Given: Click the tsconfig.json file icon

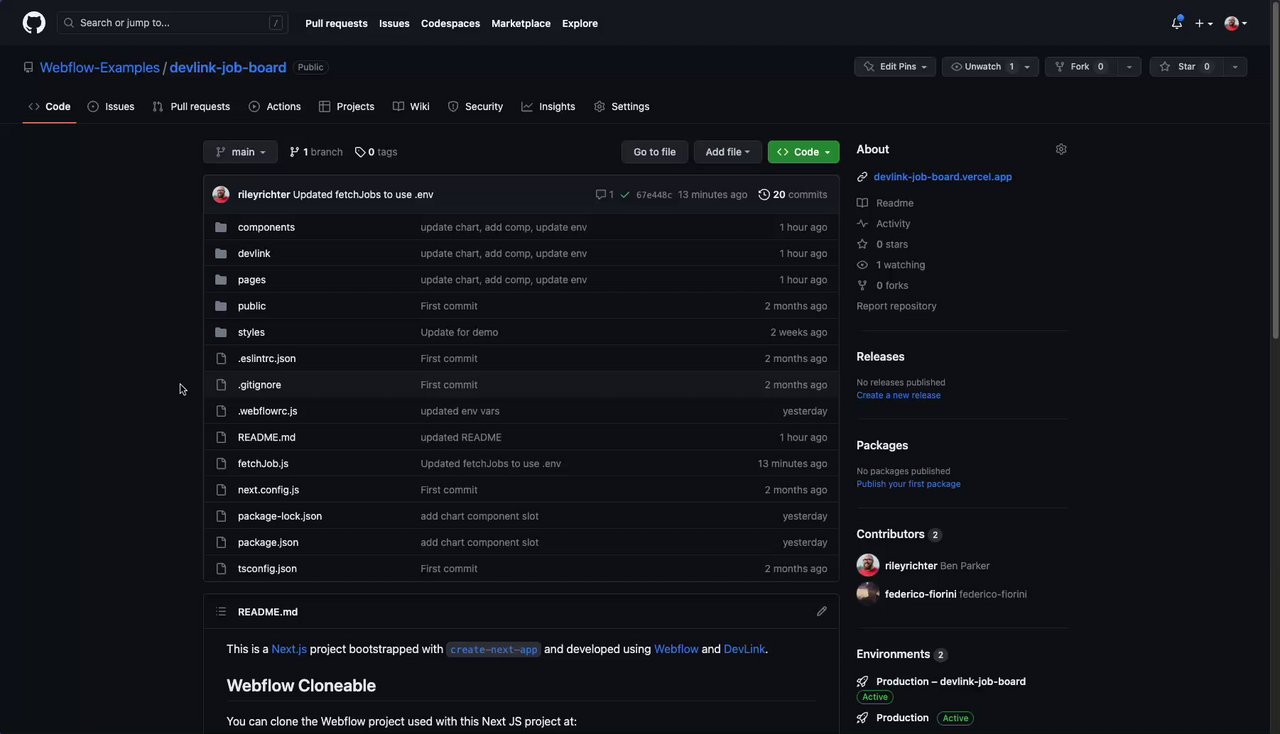Looking at the screenshot, I should (x=221, y=568).
